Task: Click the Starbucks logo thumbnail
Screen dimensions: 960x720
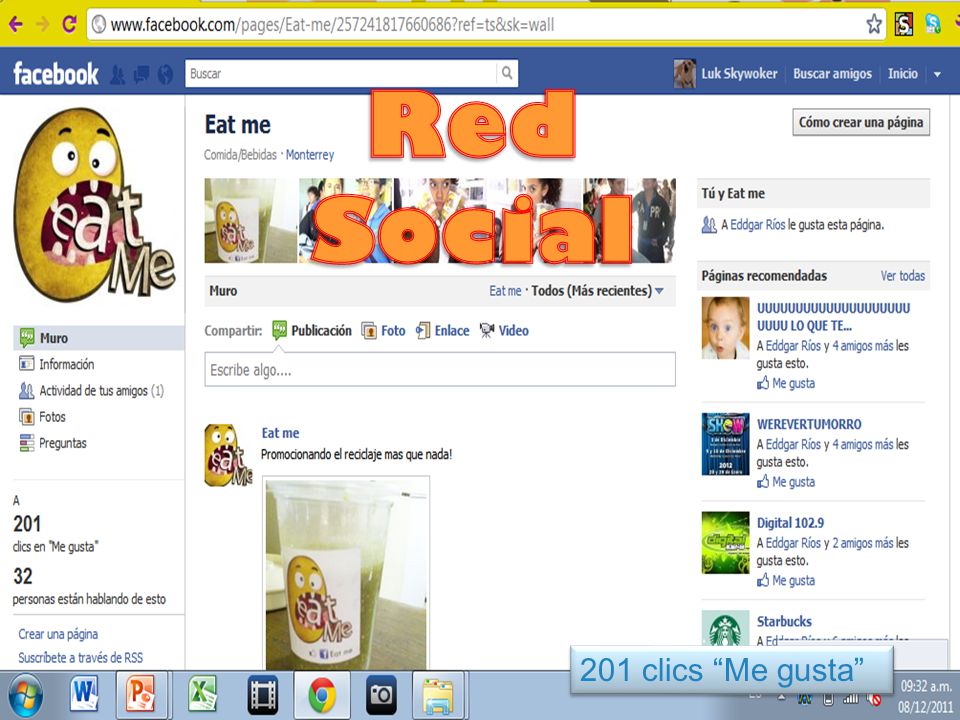Action: pyautogui.click(x=726, y=628)
